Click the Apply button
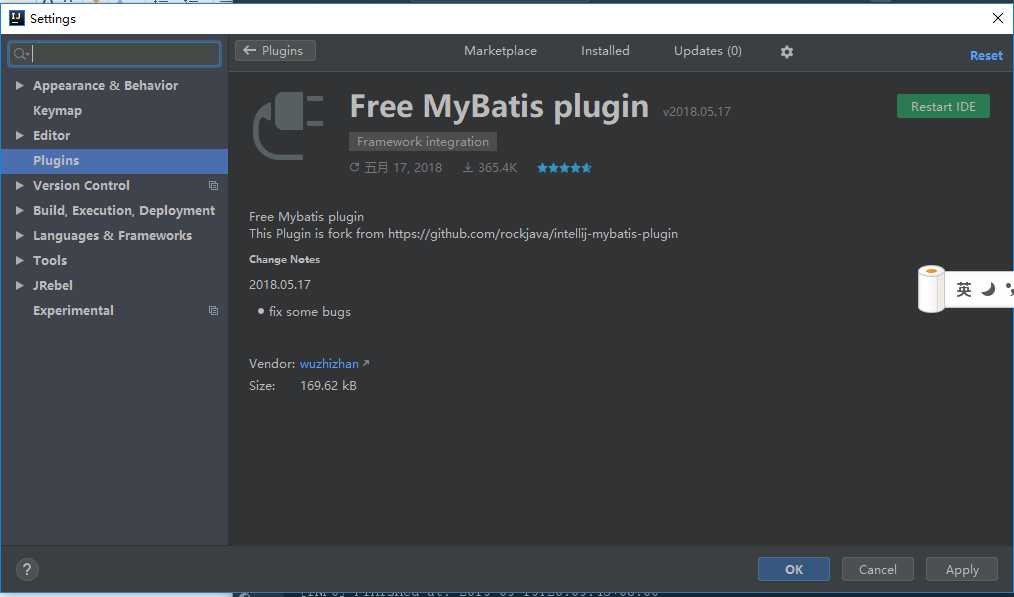The width and height of the screenshot is (1014, 597). [962, 569]
